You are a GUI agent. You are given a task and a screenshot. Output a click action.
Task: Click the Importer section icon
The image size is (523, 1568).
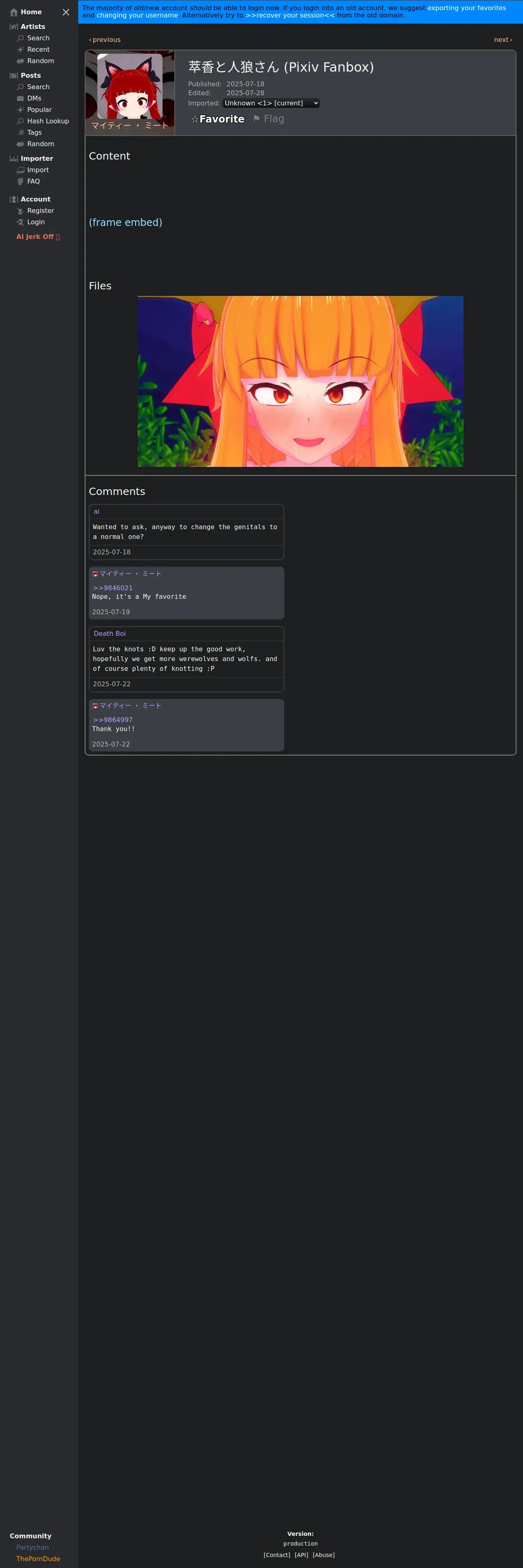tap(13, 158)
